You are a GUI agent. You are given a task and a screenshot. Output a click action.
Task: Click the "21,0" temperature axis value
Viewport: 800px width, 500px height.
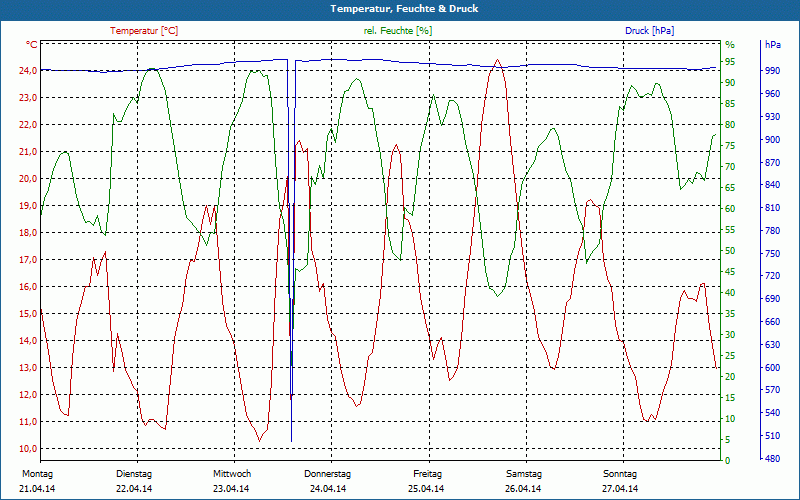tap(28, 152)
